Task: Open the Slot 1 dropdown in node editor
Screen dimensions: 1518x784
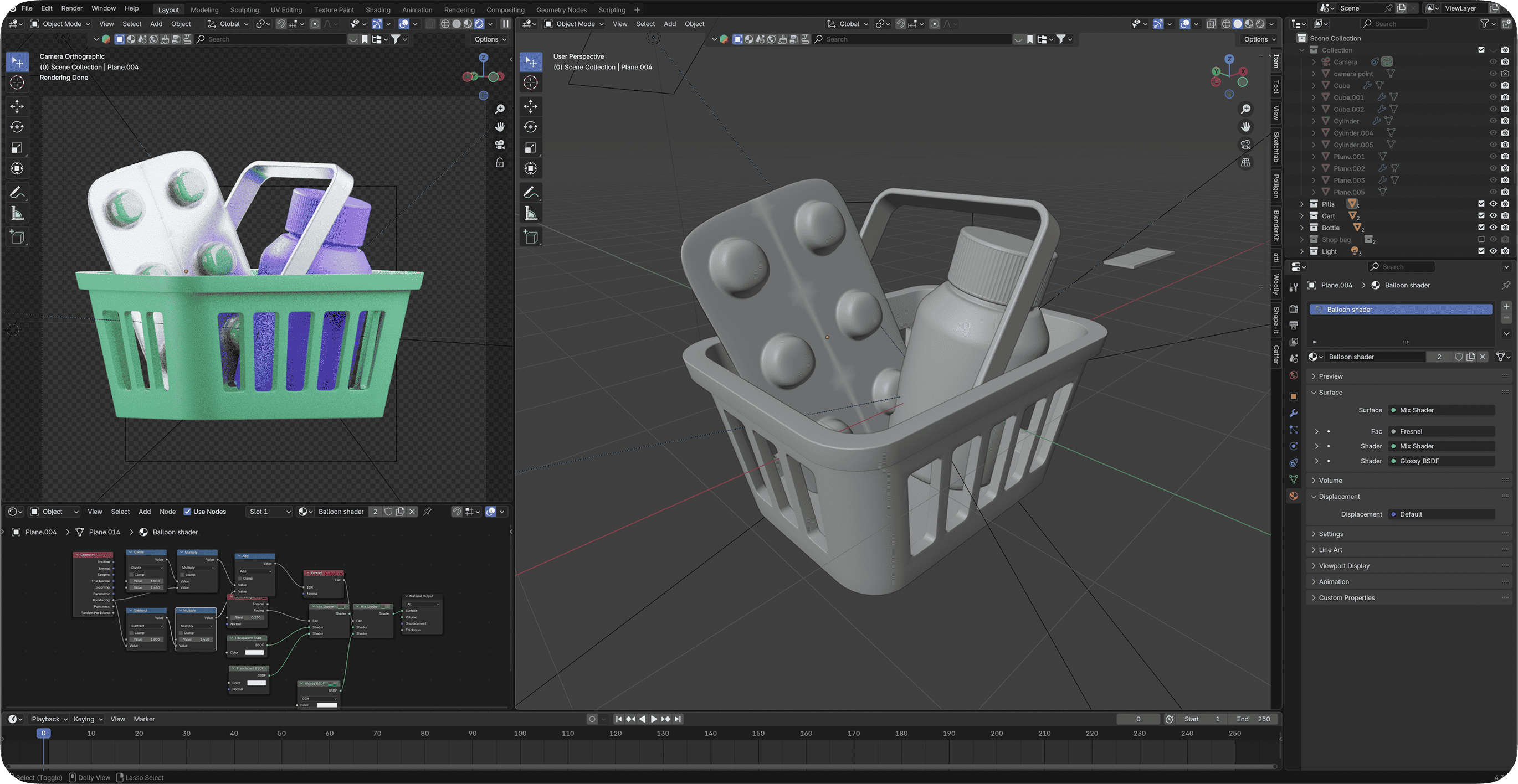Action: 269,511
